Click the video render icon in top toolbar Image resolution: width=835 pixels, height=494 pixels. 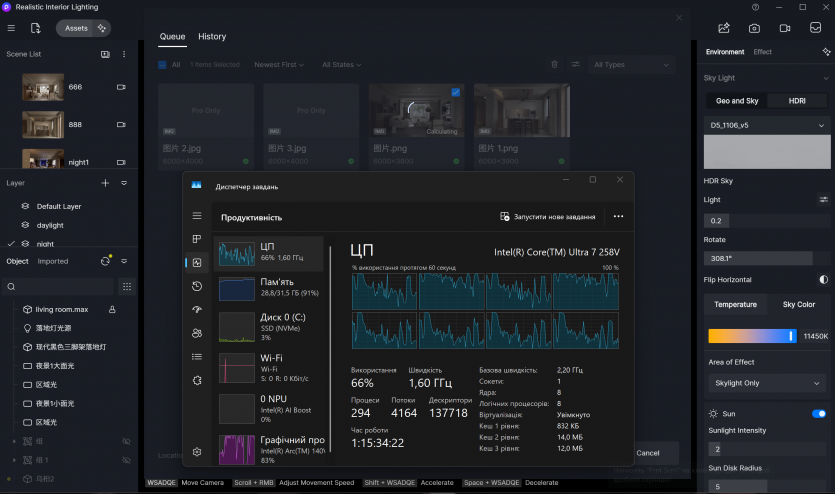[x=785, y=28]
